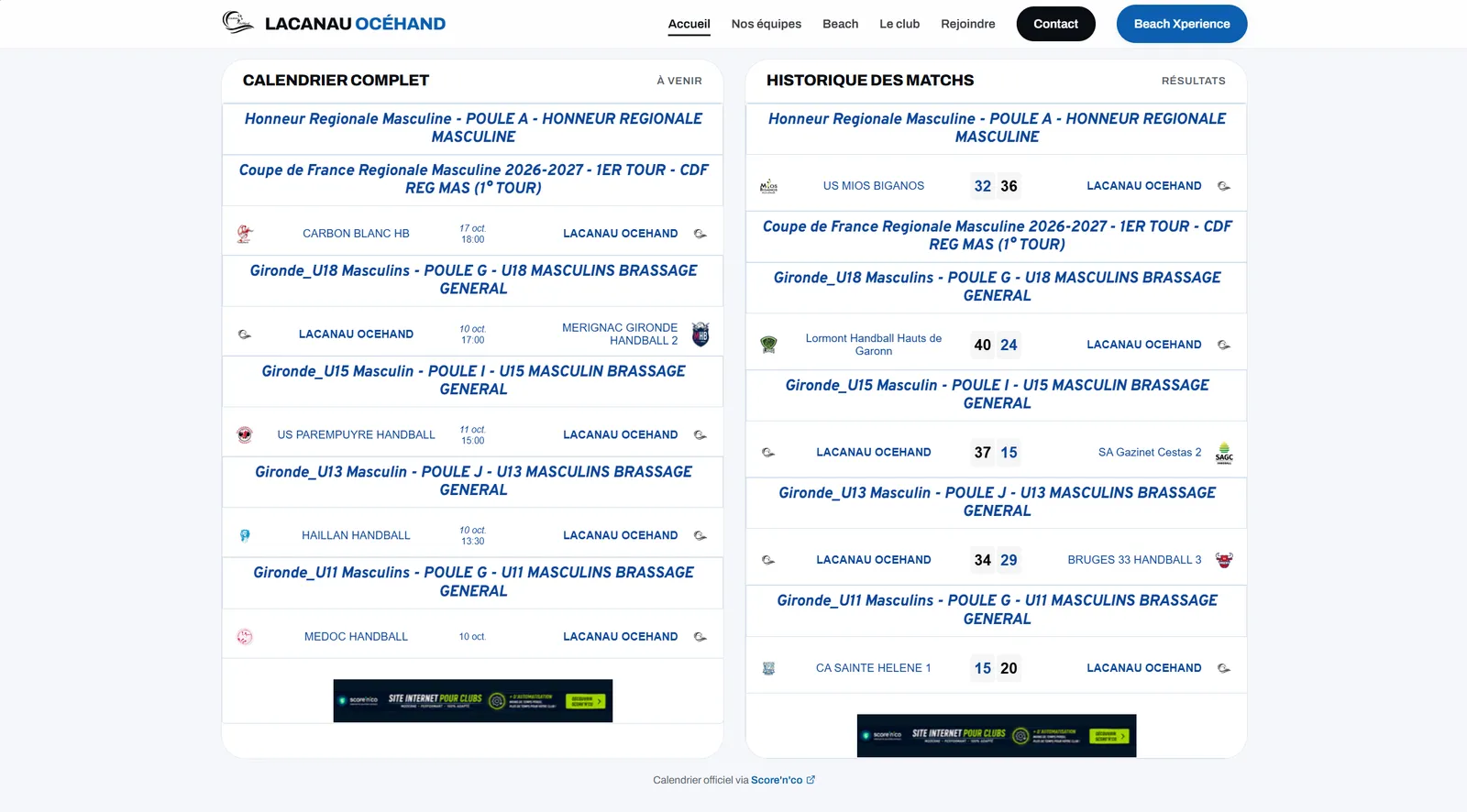Open the Nos équipes menu

tap(767, 24)
